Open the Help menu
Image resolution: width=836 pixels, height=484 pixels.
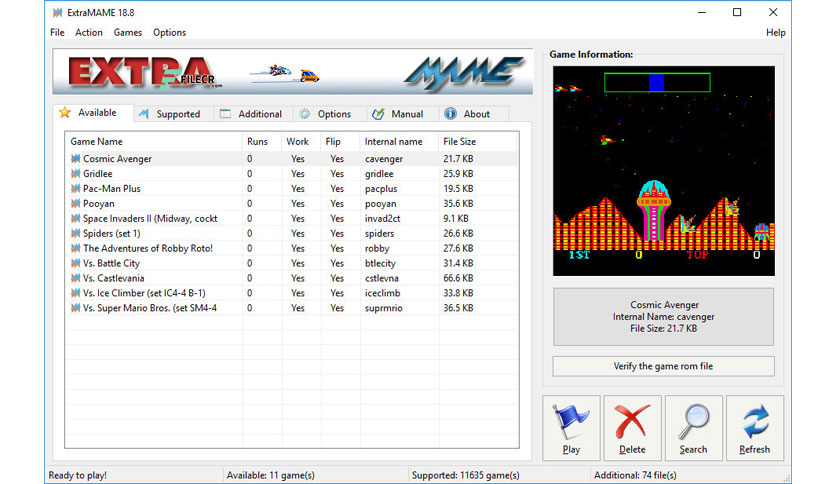click(x=776, y=33)
